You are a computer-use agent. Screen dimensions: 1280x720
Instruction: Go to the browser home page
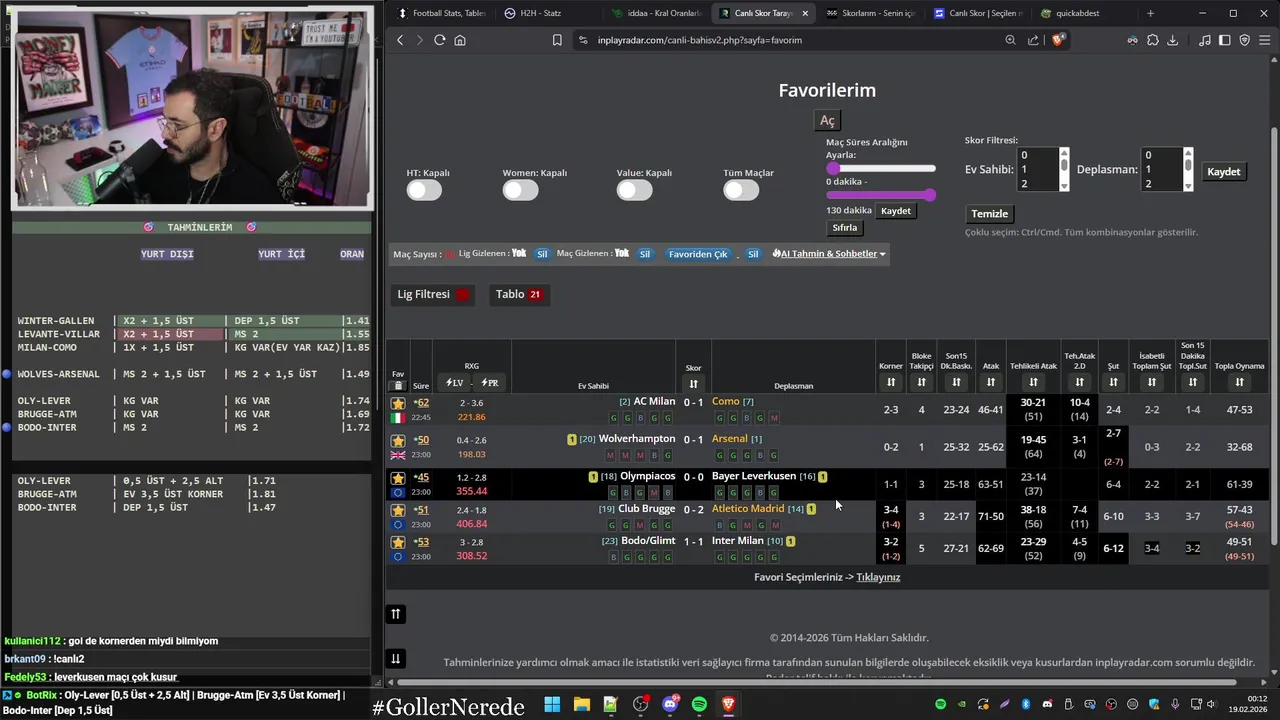point(460,40)
